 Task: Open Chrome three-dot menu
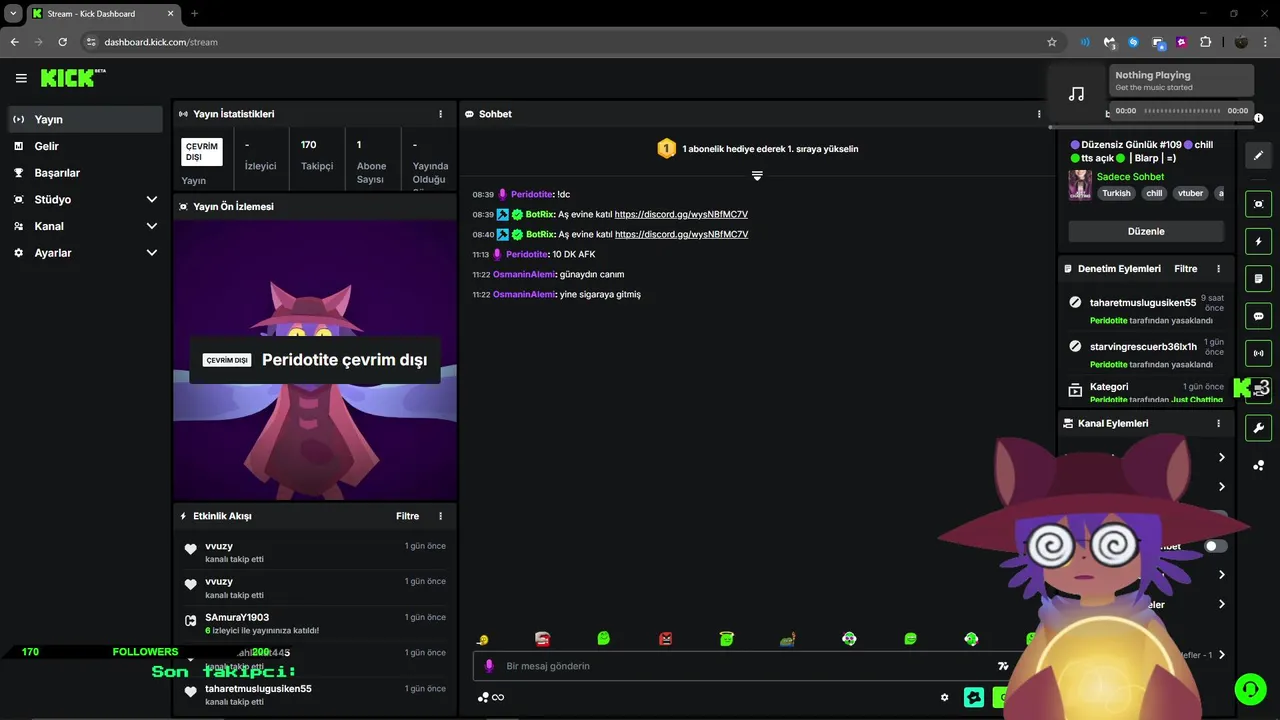click(1266, 42)
